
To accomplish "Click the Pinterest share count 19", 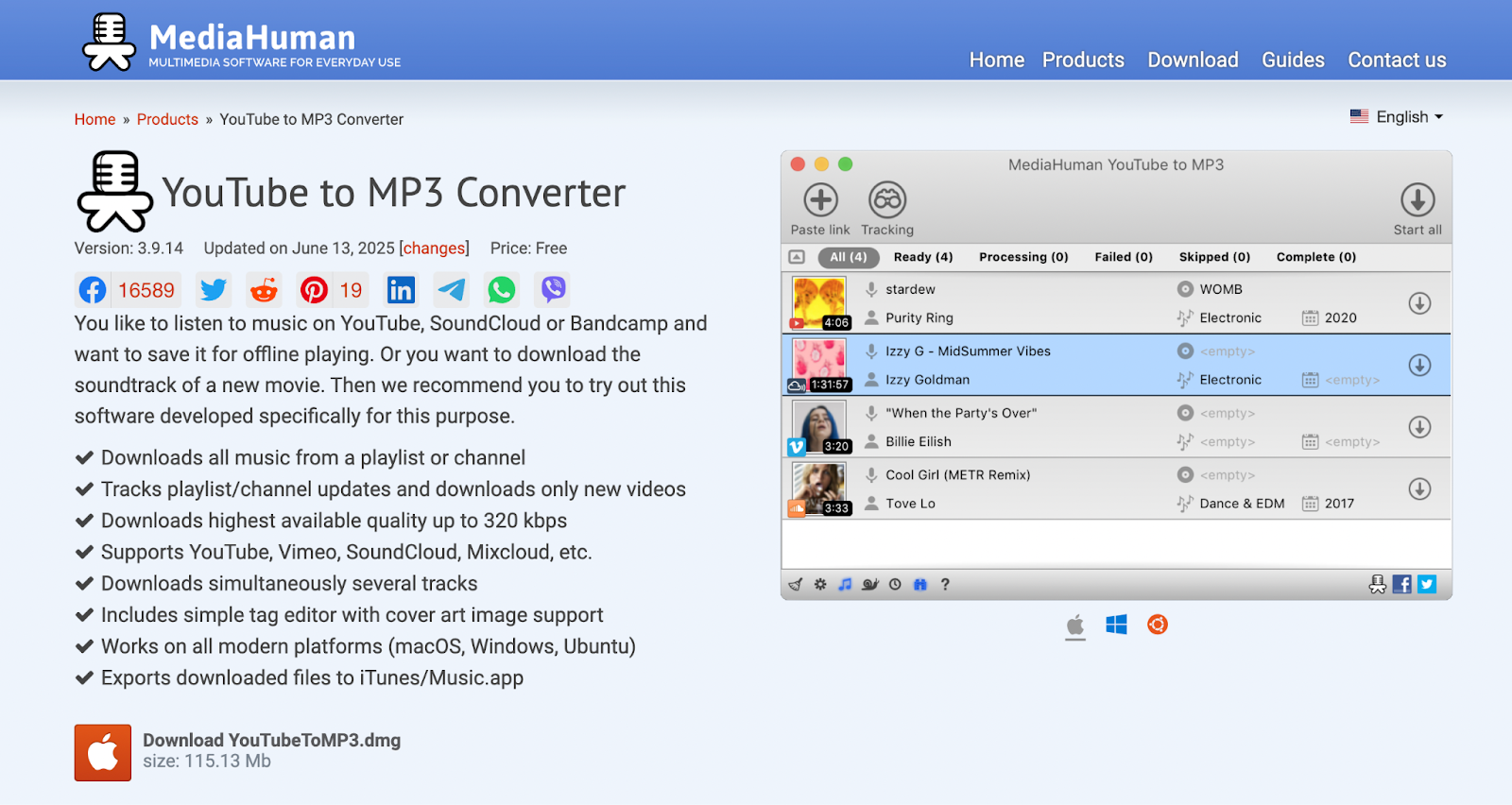I will coord(351,290).
